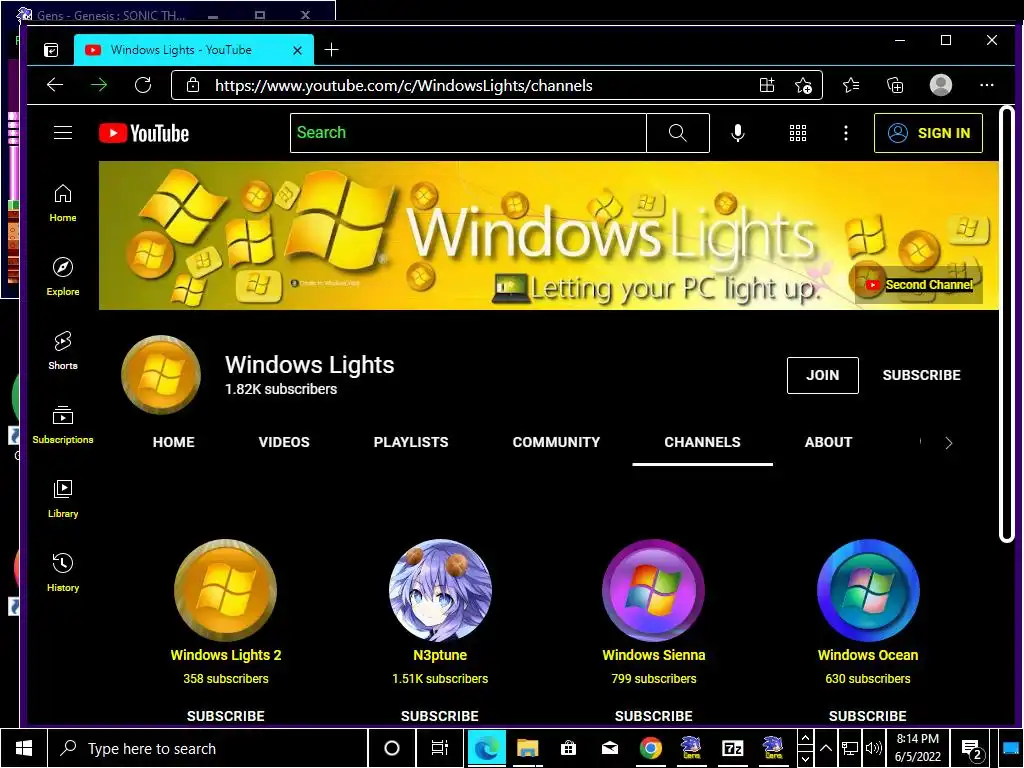This screenshot has height=768, width=1024.
Task: Open the Windows Start menu
Action: tap(24, 748)
